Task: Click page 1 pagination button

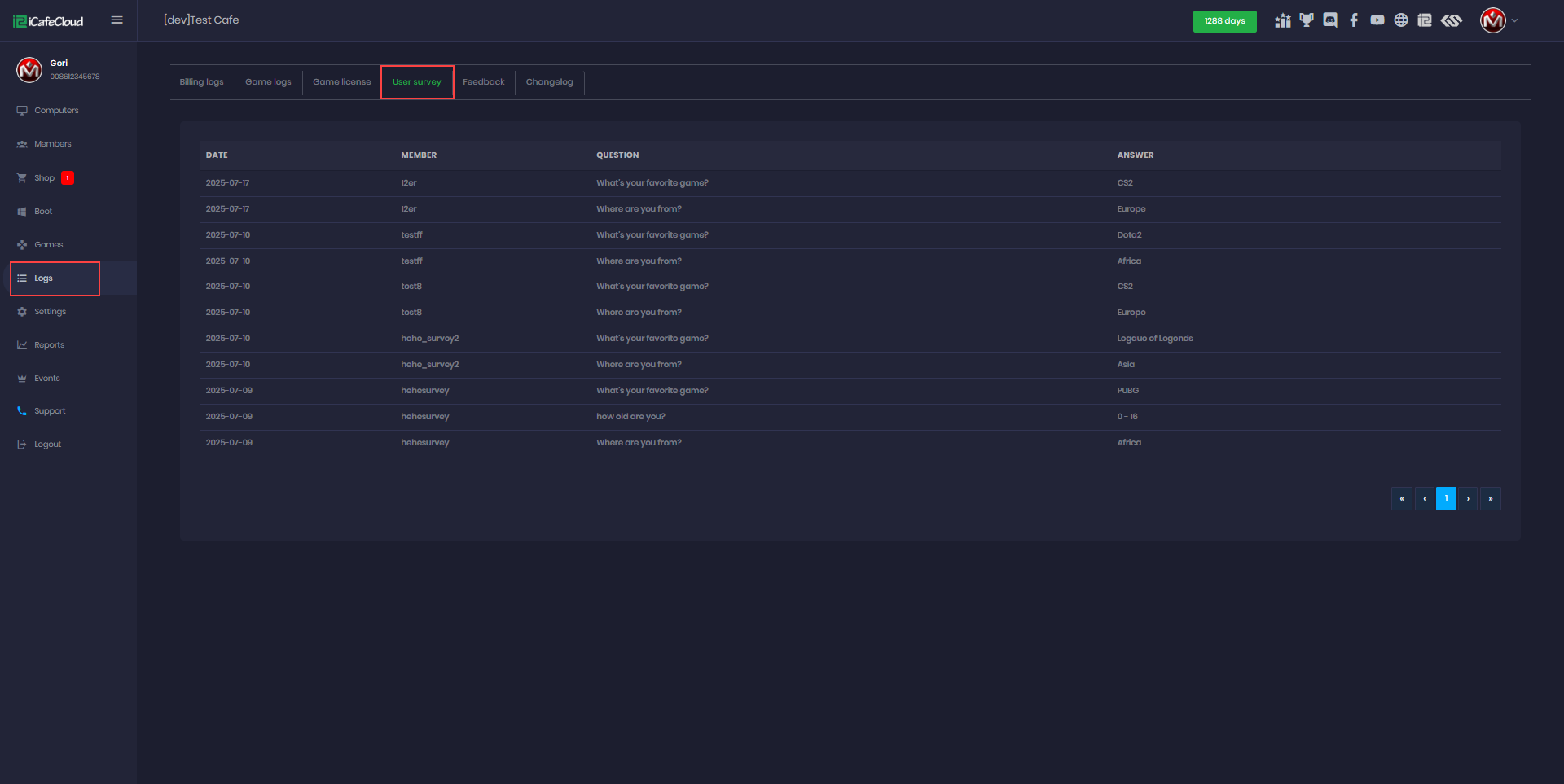Action: [1446, 499]
